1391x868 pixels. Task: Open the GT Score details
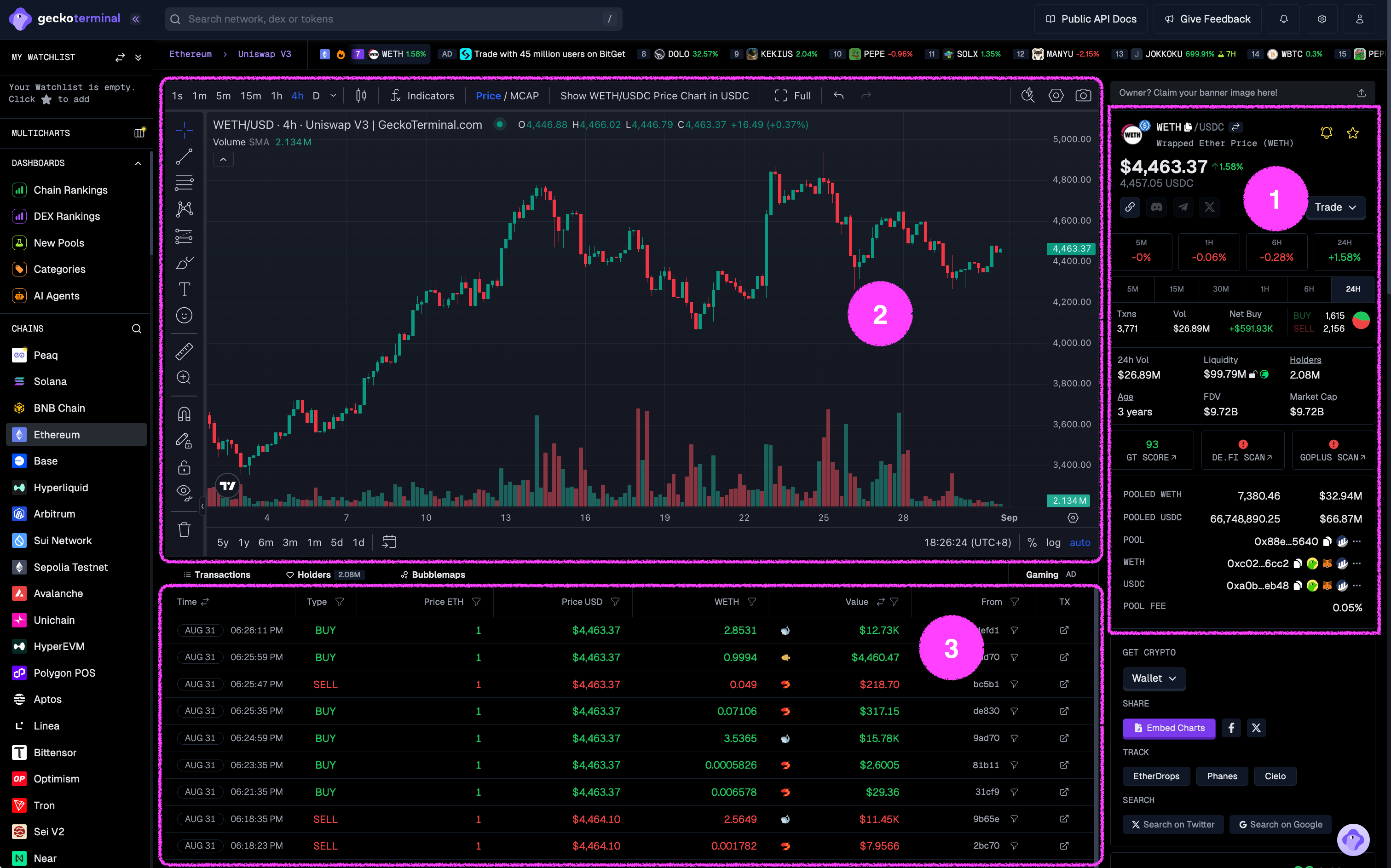tap(1152, 450)
